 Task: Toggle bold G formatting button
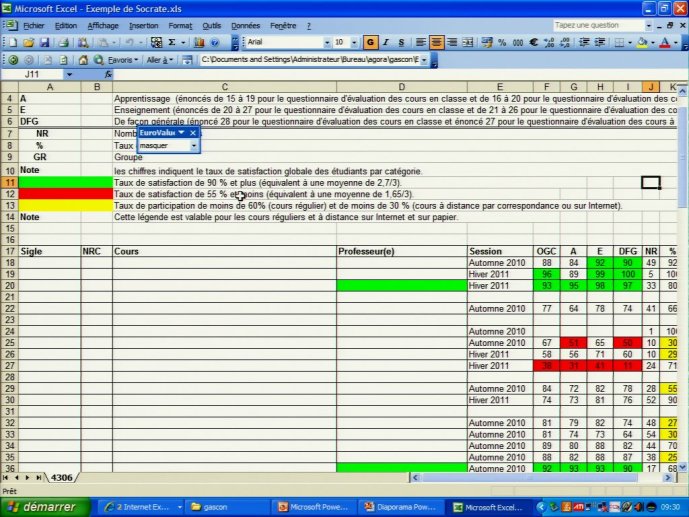(370, 43)
